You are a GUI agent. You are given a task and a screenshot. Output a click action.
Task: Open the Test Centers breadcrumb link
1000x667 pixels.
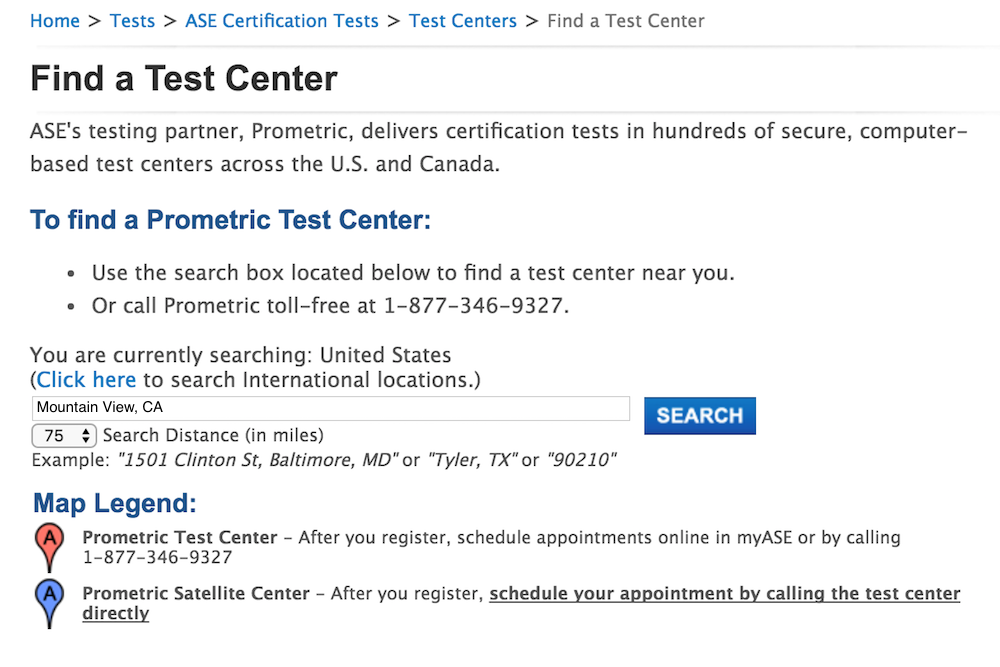coord(462,21)
